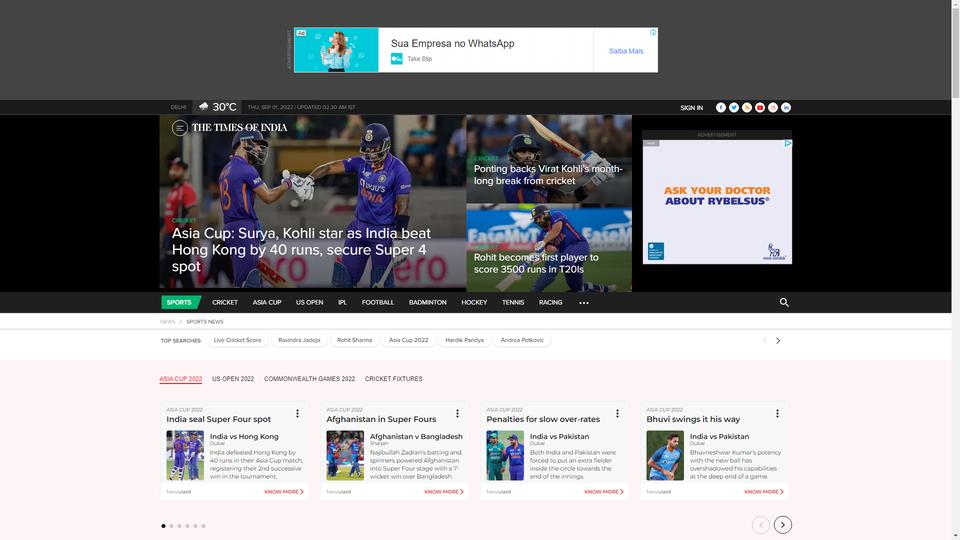Select third carousel page dot
Image resolution: width=960 pixels, height=540 pixels.
click(179, 526)
